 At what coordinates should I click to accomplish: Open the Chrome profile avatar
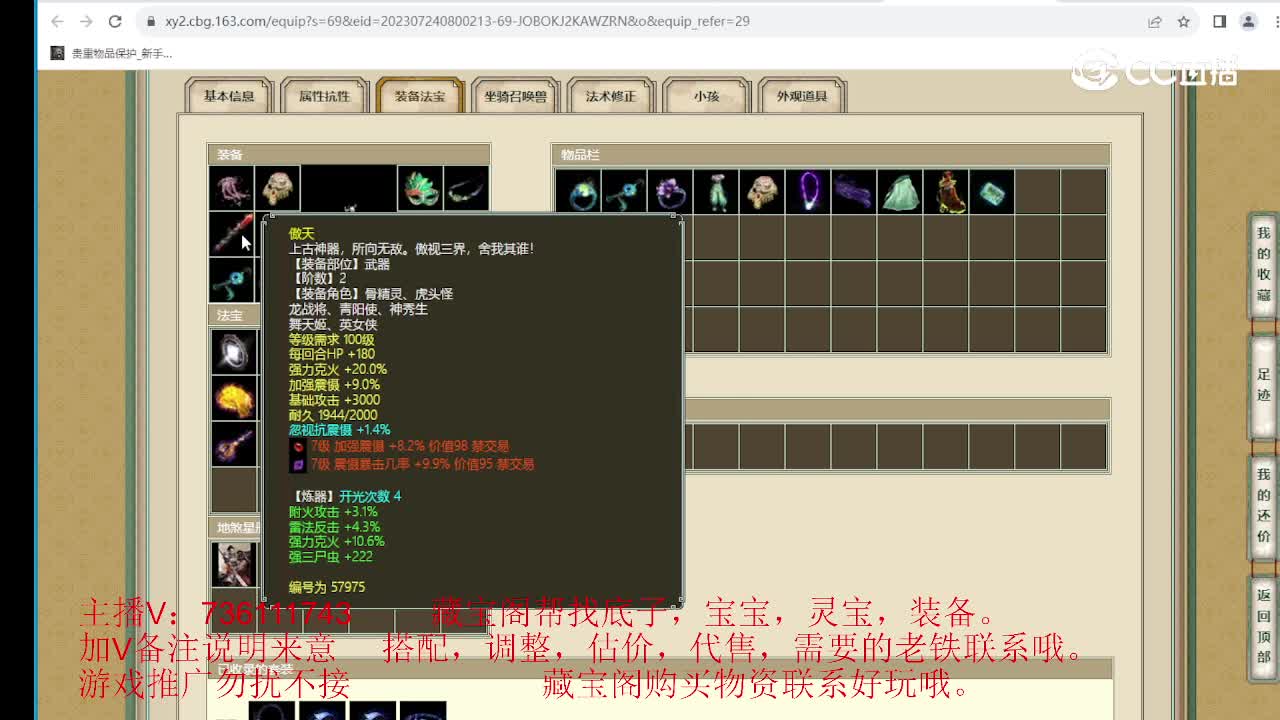pyautogui.click(x=1248, y=21)
